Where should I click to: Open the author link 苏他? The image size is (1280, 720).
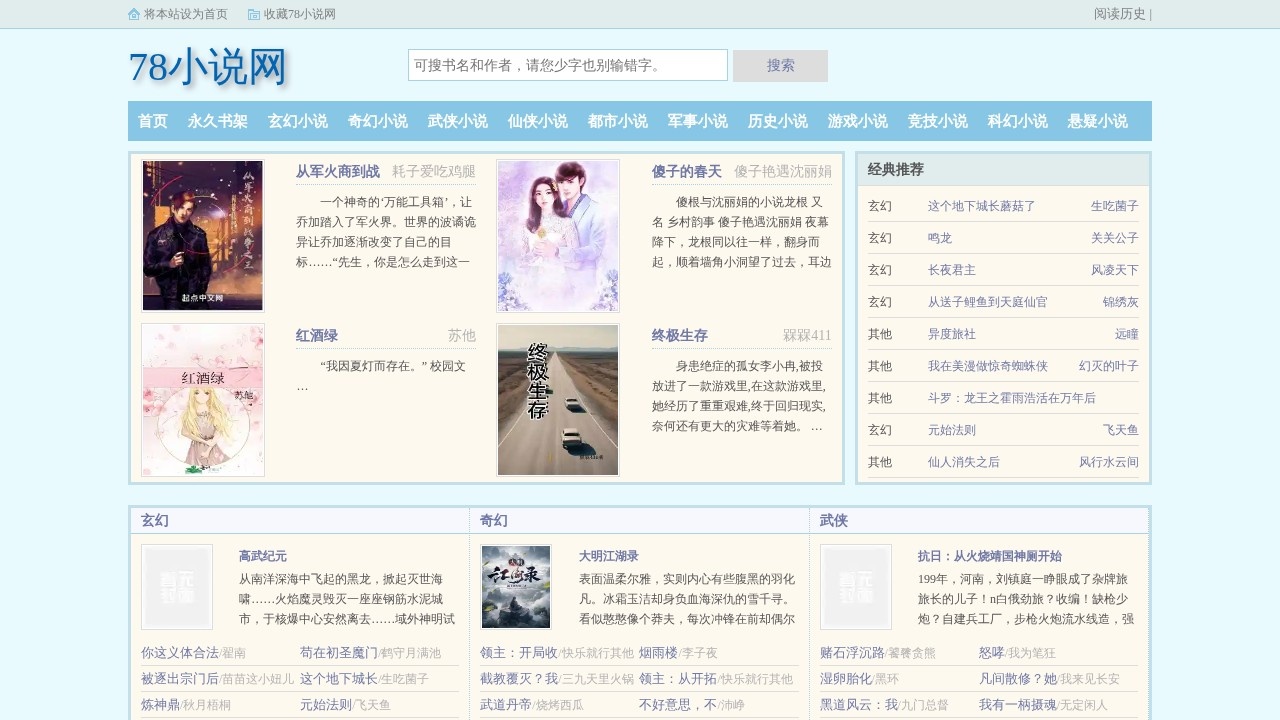click(462, 335)
